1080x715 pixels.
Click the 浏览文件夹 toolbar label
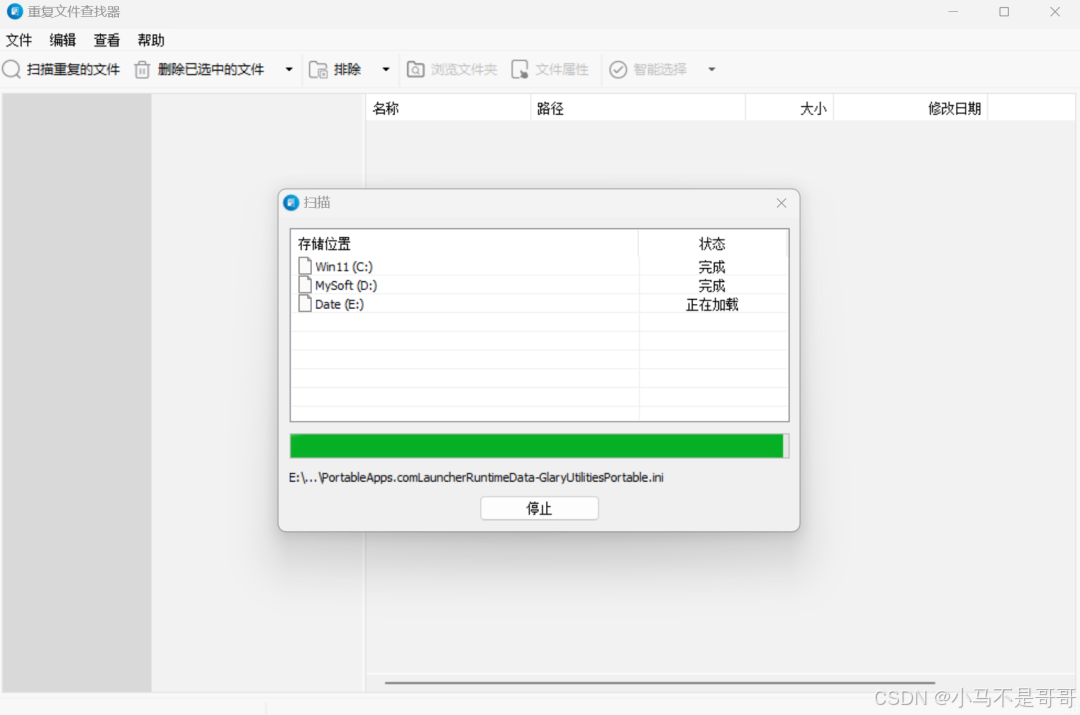464,70
